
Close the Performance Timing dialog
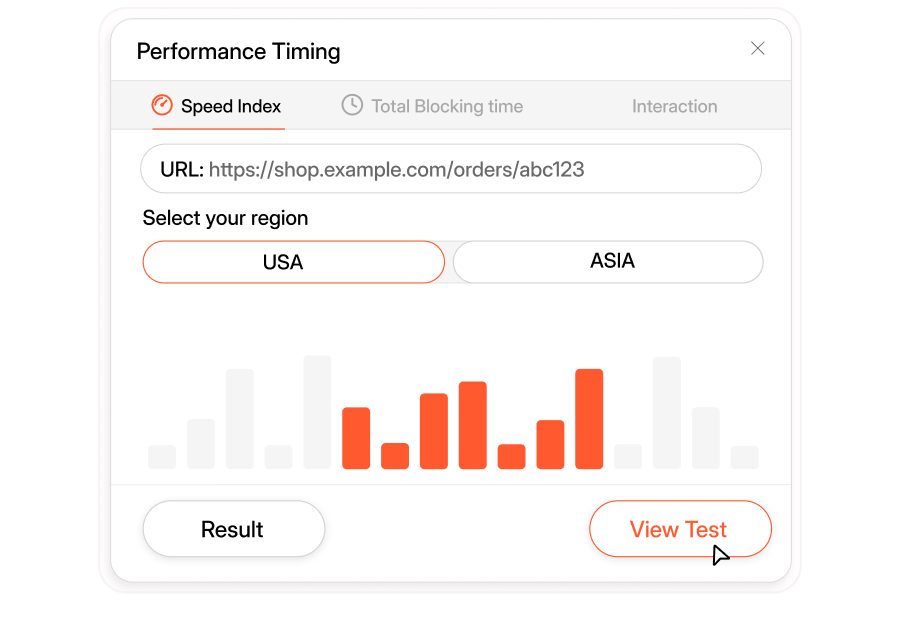[x=758, y=48]
